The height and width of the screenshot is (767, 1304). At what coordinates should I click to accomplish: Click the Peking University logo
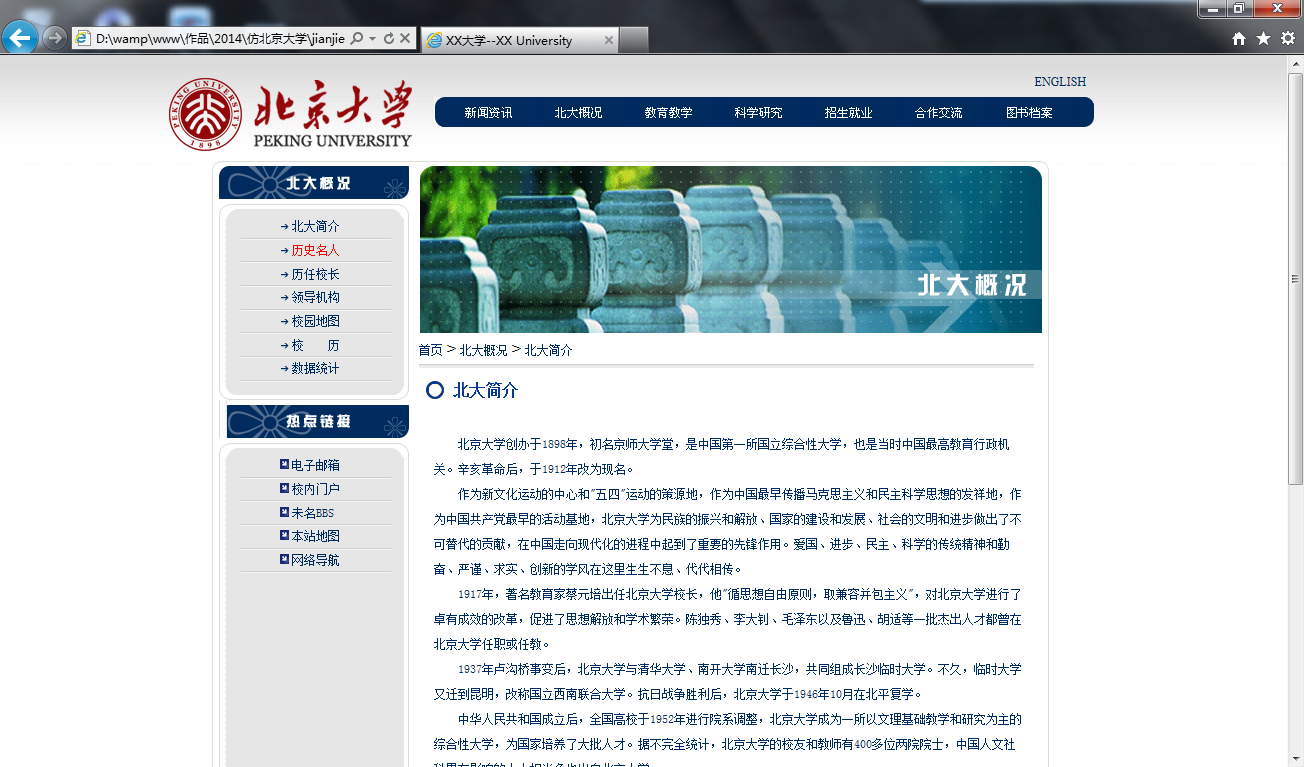(290, 115)
